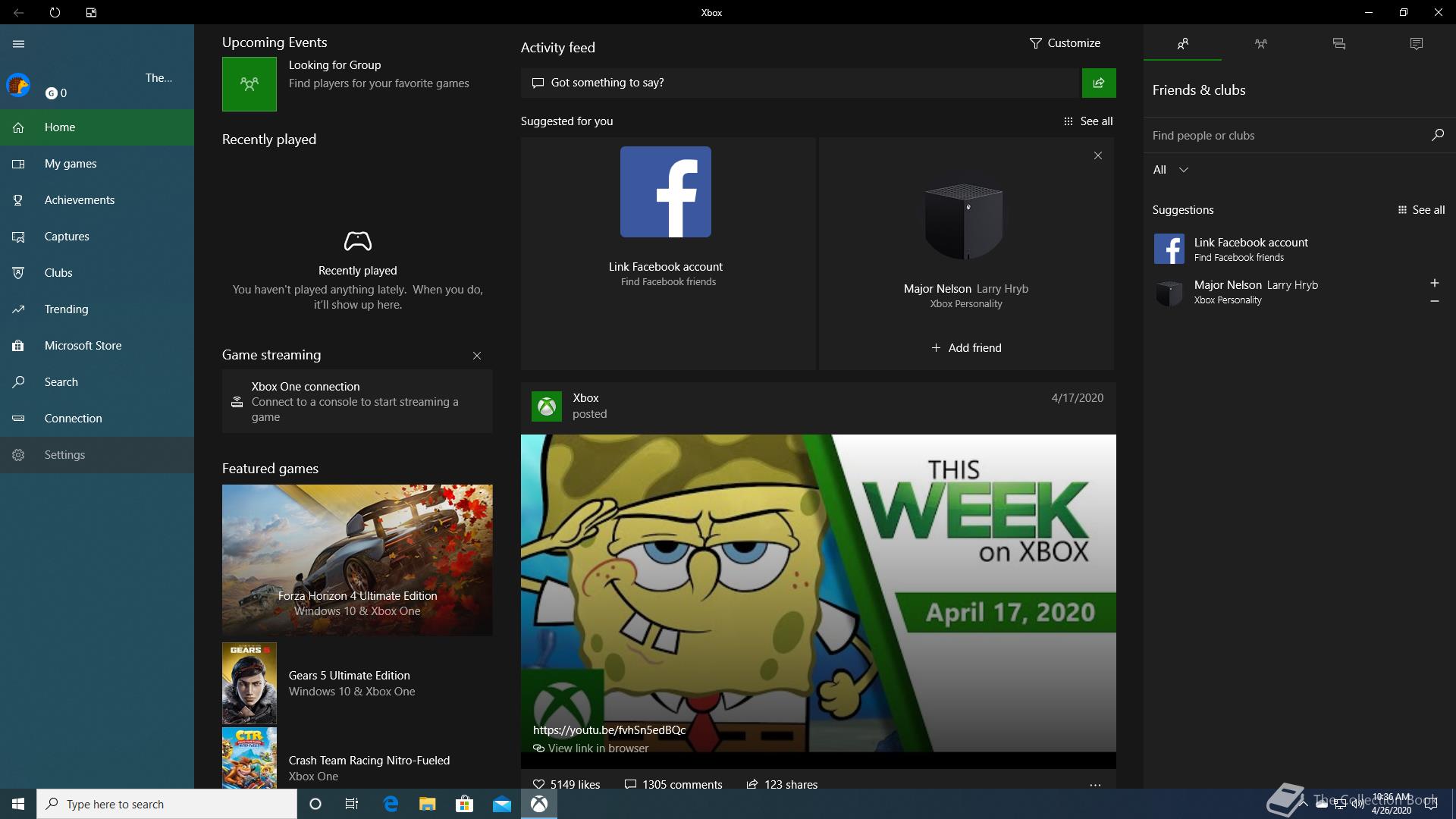Click the back arrow in title bar
Image resolution: width=1456 pixels, height=819 pixels.
point(18,12)
